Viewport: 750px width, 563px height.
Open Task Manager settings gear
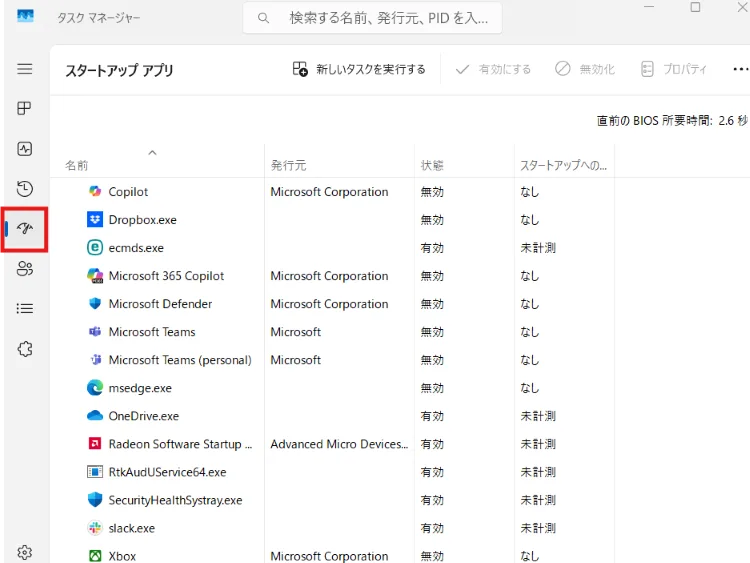click(x=25, y=552)
